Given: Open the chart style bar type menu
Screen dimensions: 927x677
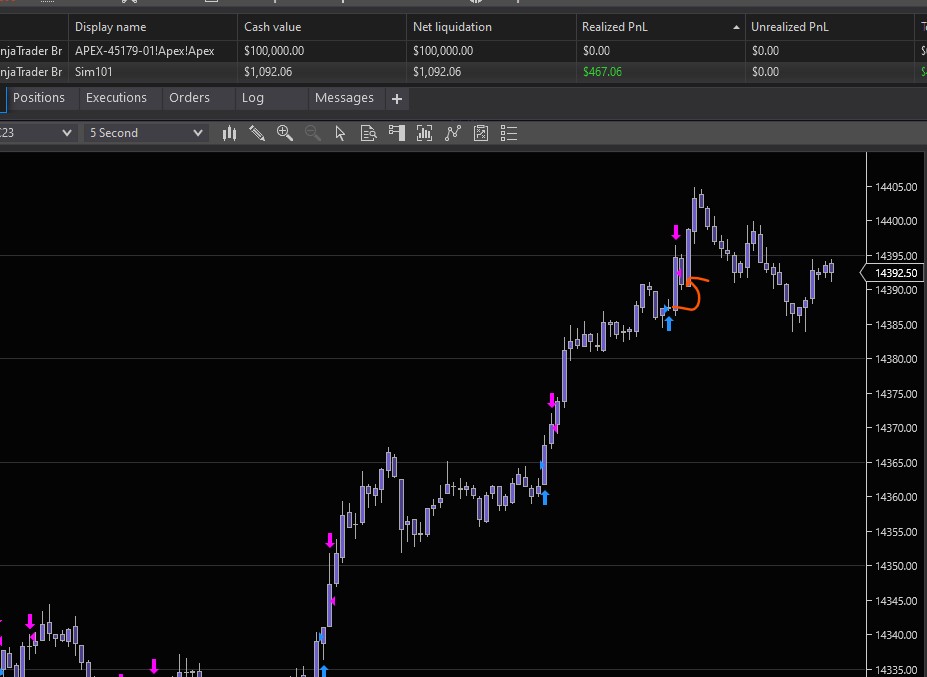Looking at the screenshot, I should [x=229, y=133].
